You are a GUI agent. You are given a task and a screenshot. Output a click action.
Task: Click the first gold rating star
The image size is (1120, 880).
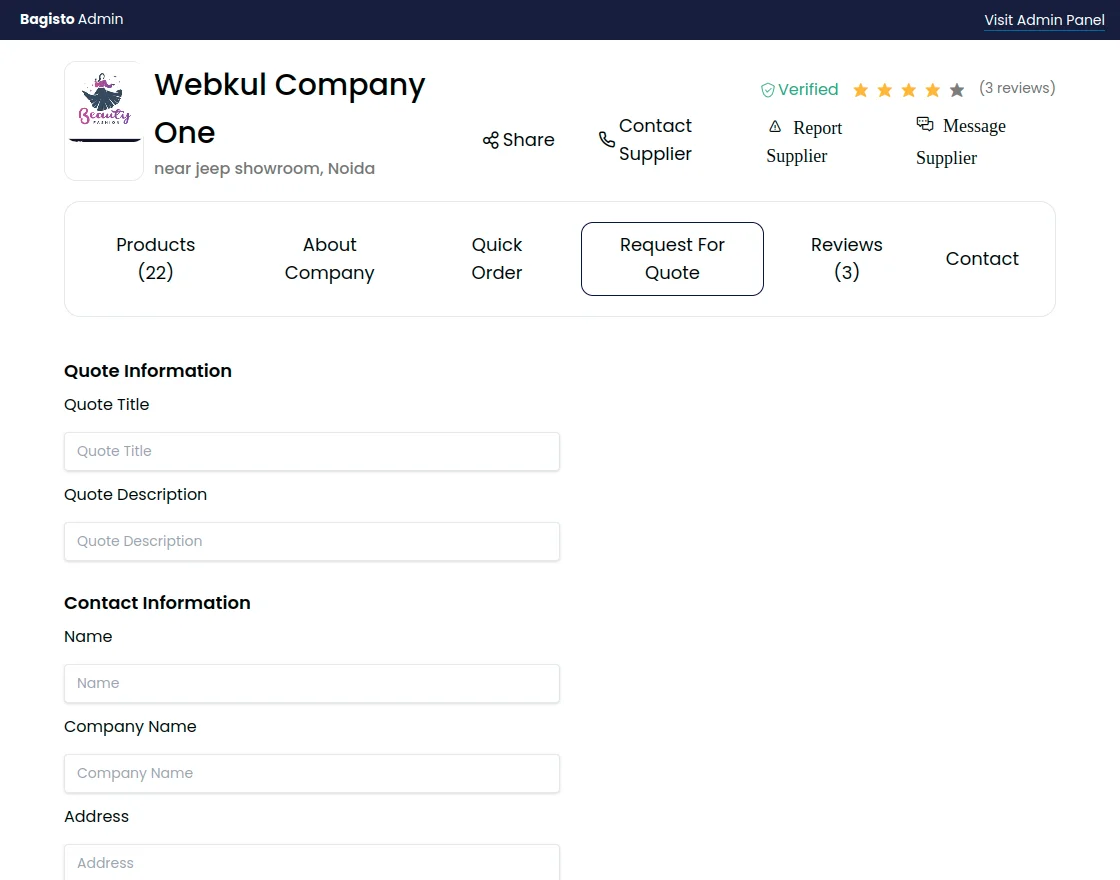point(861,91)
